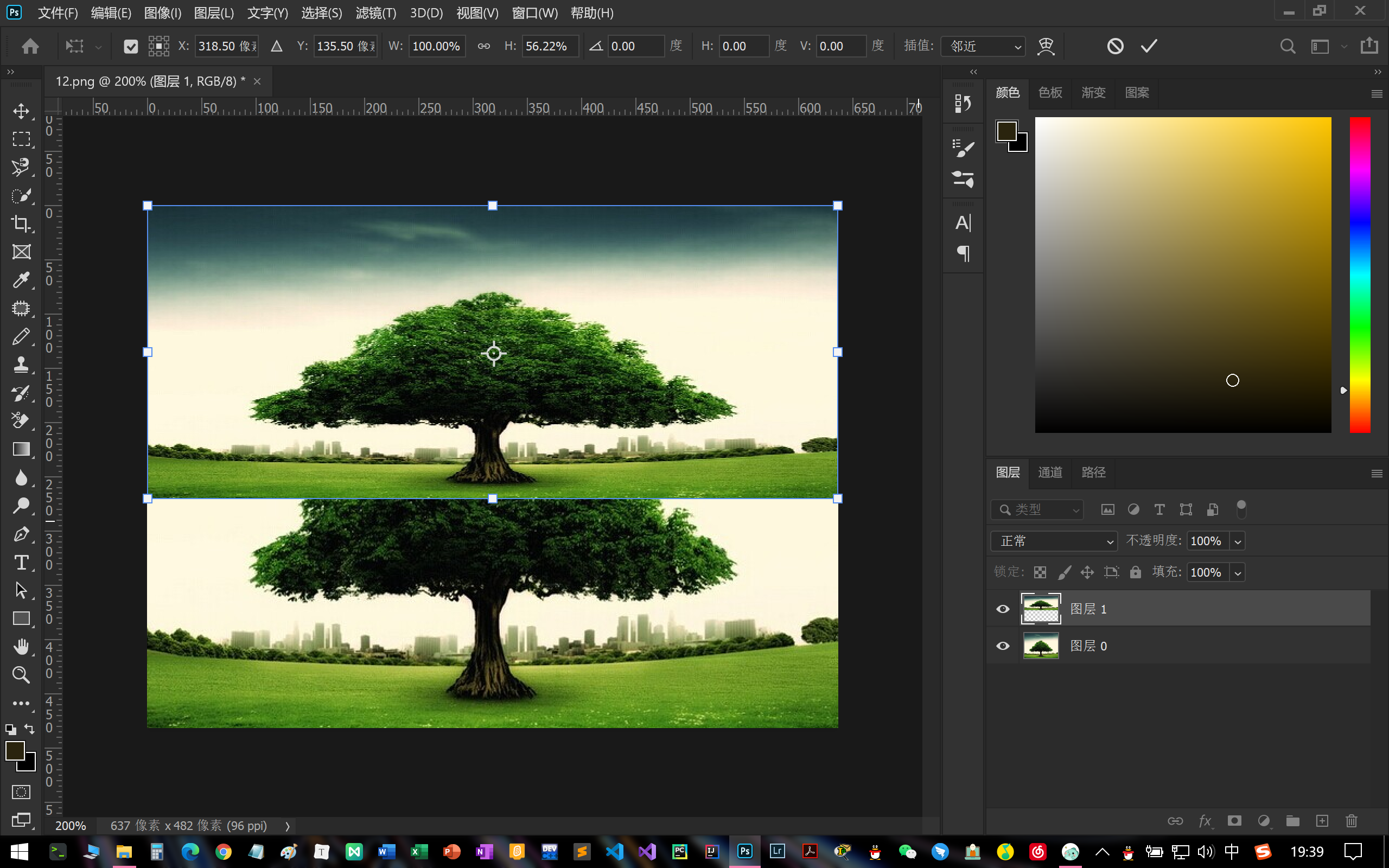Screen dimensions: 1389x868
Task: Select the Pen tool
Action: [21, 534]
